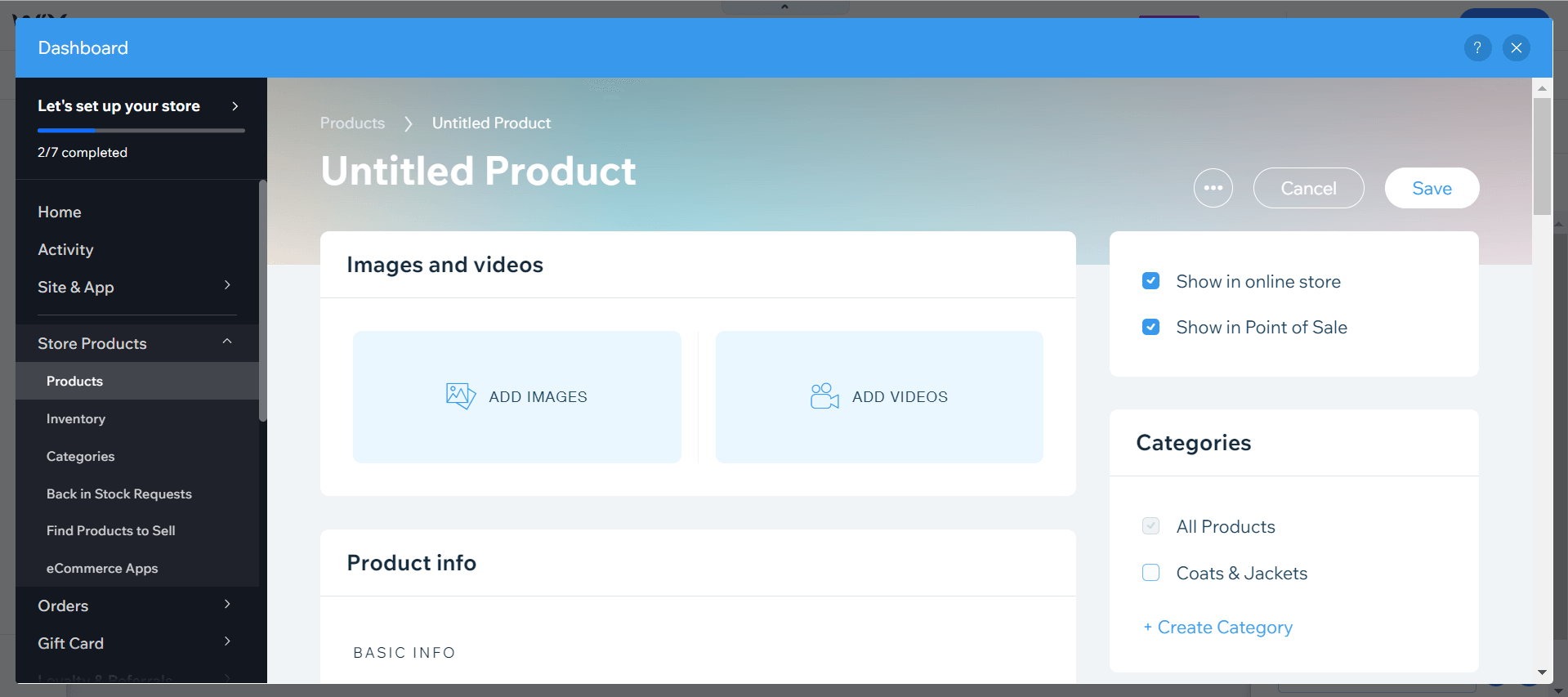
Task: Click the + Create Category link
Action: click(1217, 628)
